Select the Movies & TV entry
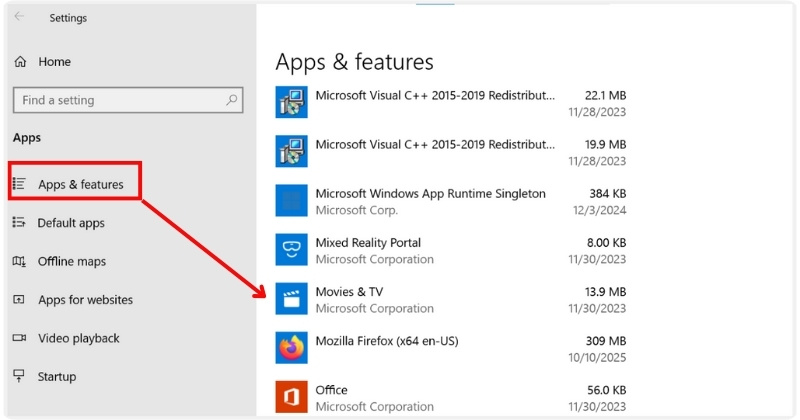Image resolution: width=800 pixels, height=420 pixels. pyautogui.click(x=451, y=299)
